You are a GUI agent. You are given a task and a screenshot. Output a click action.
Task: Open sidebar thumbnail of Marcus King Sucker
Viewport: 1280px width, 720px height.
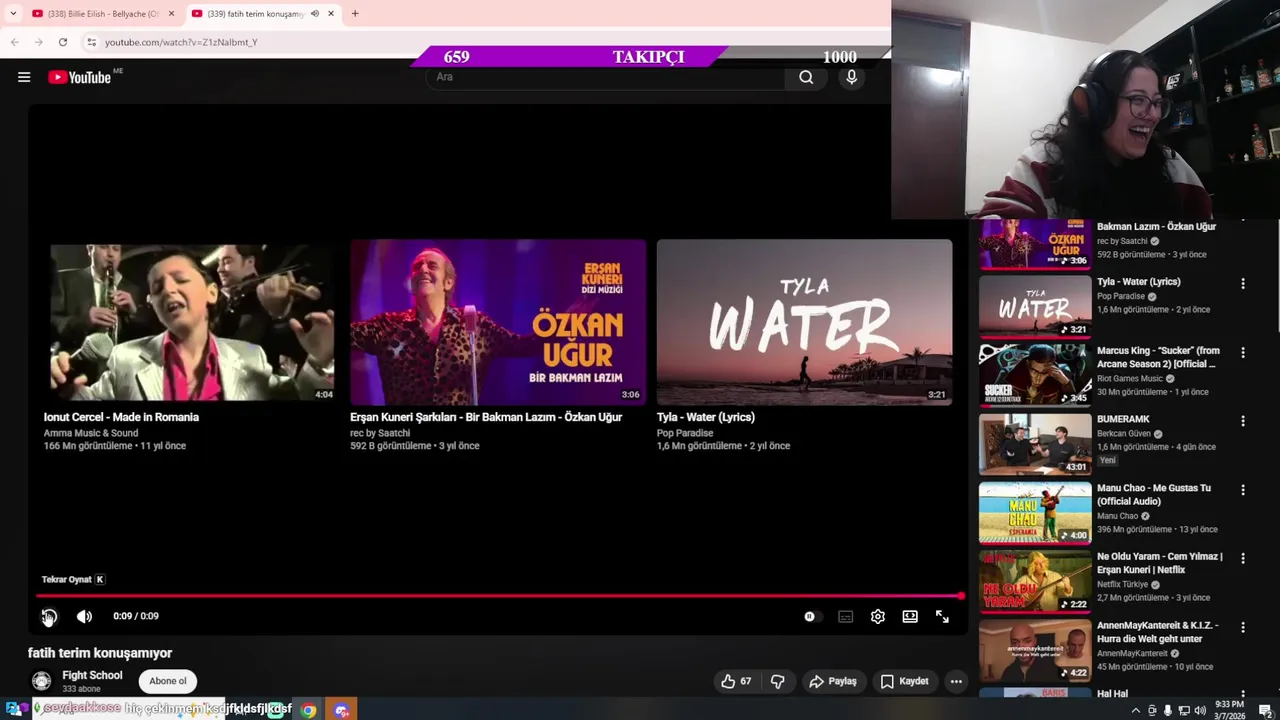[x=1035, y=375]
